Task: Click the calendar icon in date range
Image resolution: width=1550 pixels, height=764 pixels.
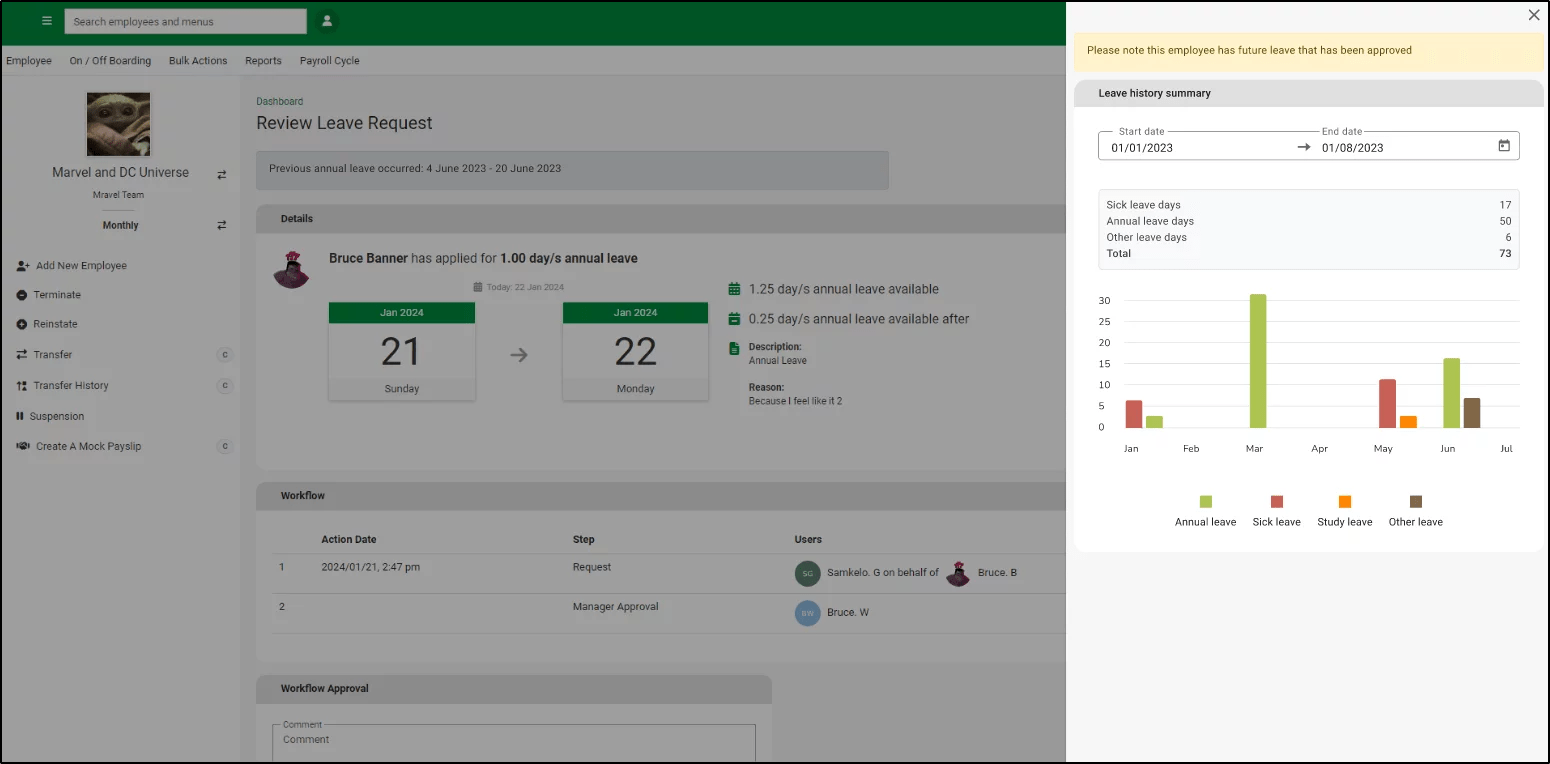Action: coord(1503,146)
